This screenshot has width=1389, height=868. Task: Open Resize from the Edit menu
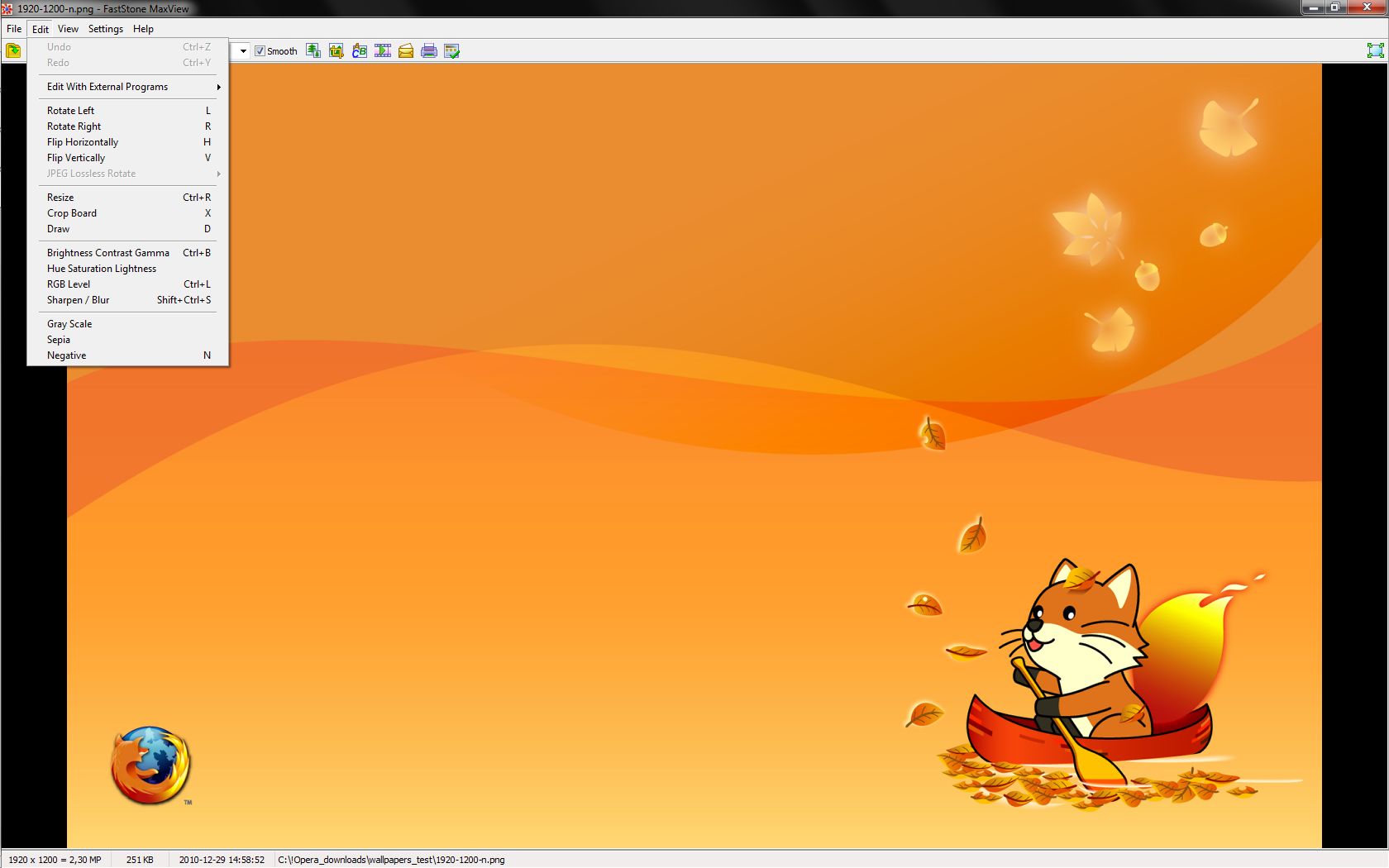(x=127, y=198)
